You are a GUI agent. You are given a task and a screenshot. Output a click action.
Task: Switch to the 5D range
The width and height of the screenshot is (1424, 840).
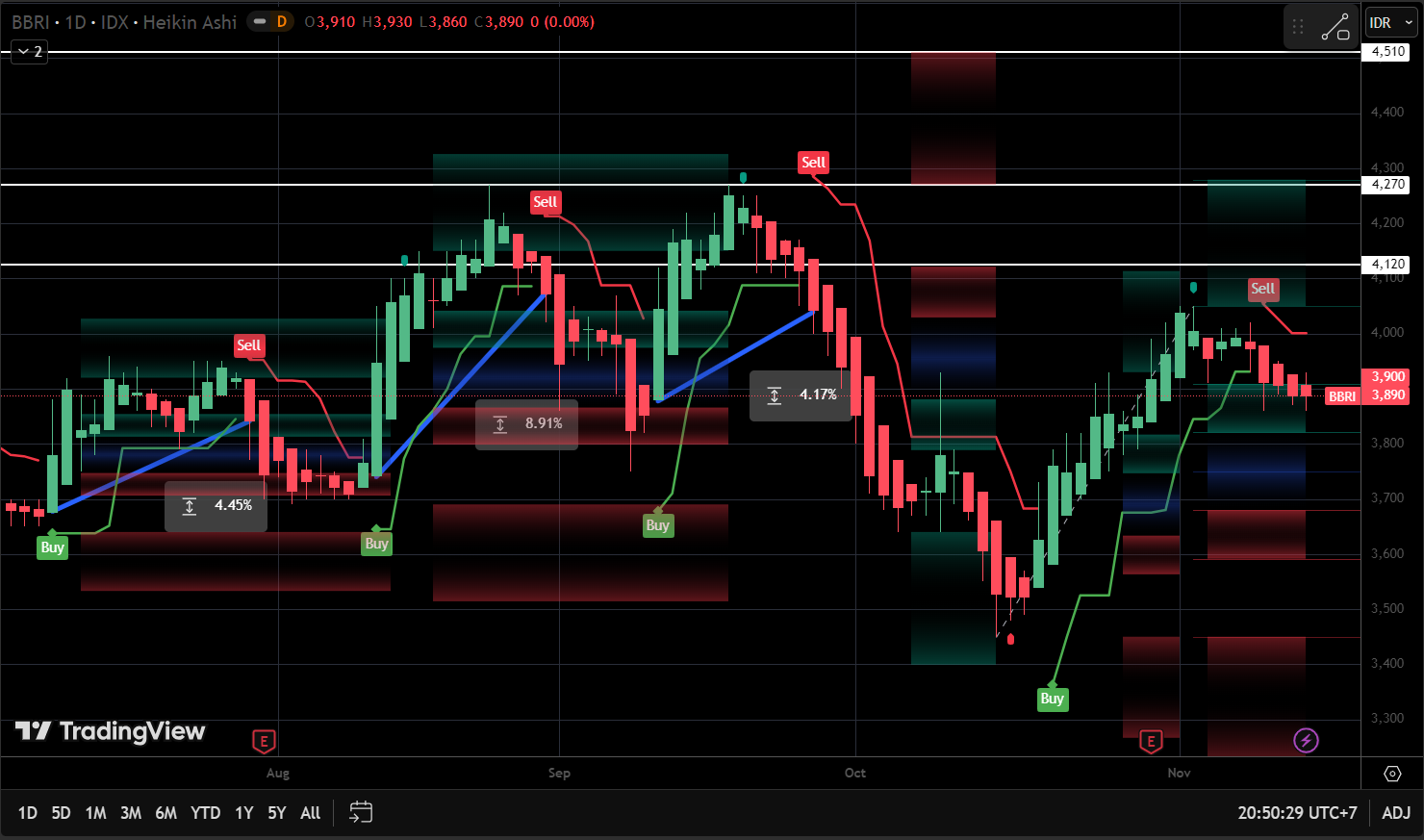pos(61,813)
